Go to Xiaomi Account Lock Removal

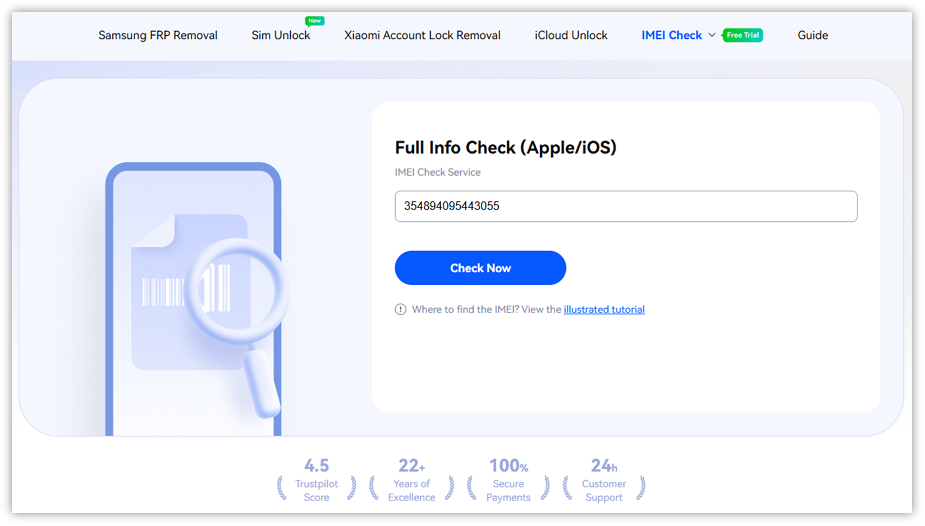click(422, 35)
